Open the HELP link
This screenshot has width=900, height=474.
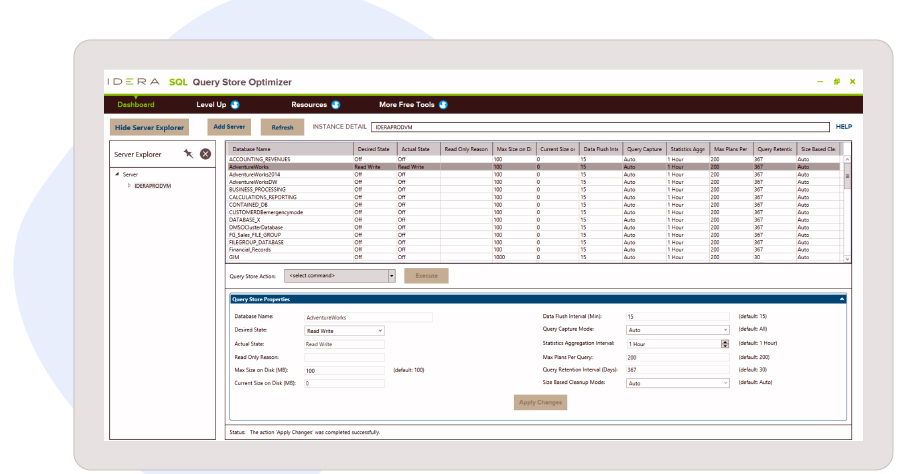[843, 127]
